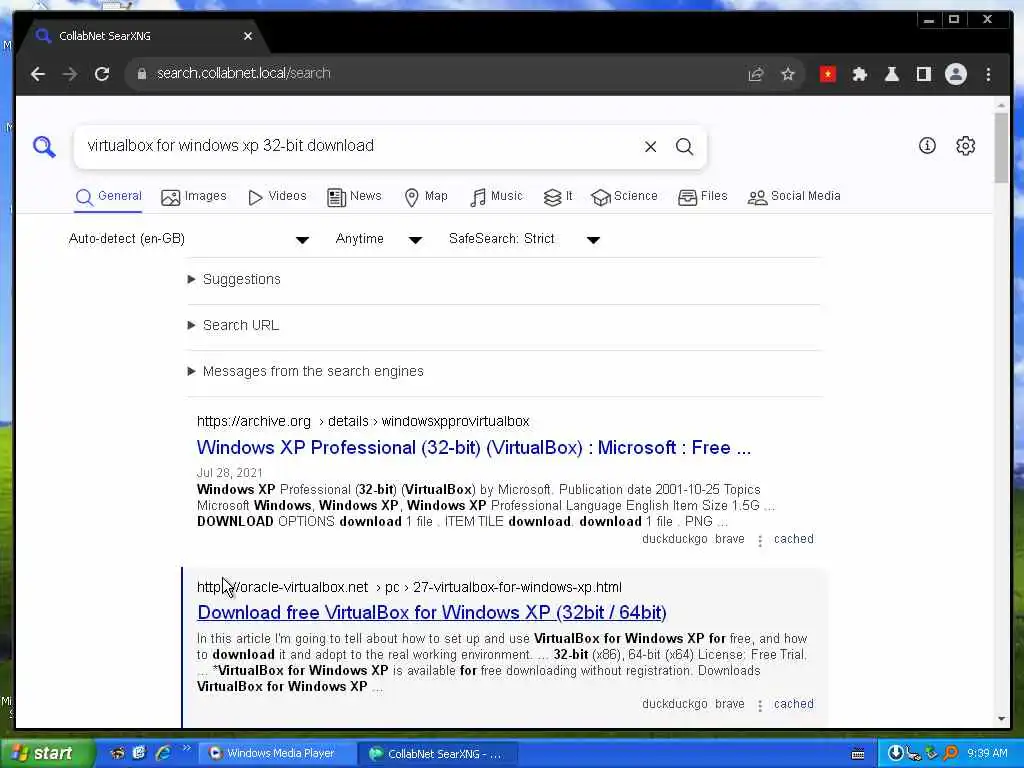Toggle the browser side panel icon

coord(923,74)
